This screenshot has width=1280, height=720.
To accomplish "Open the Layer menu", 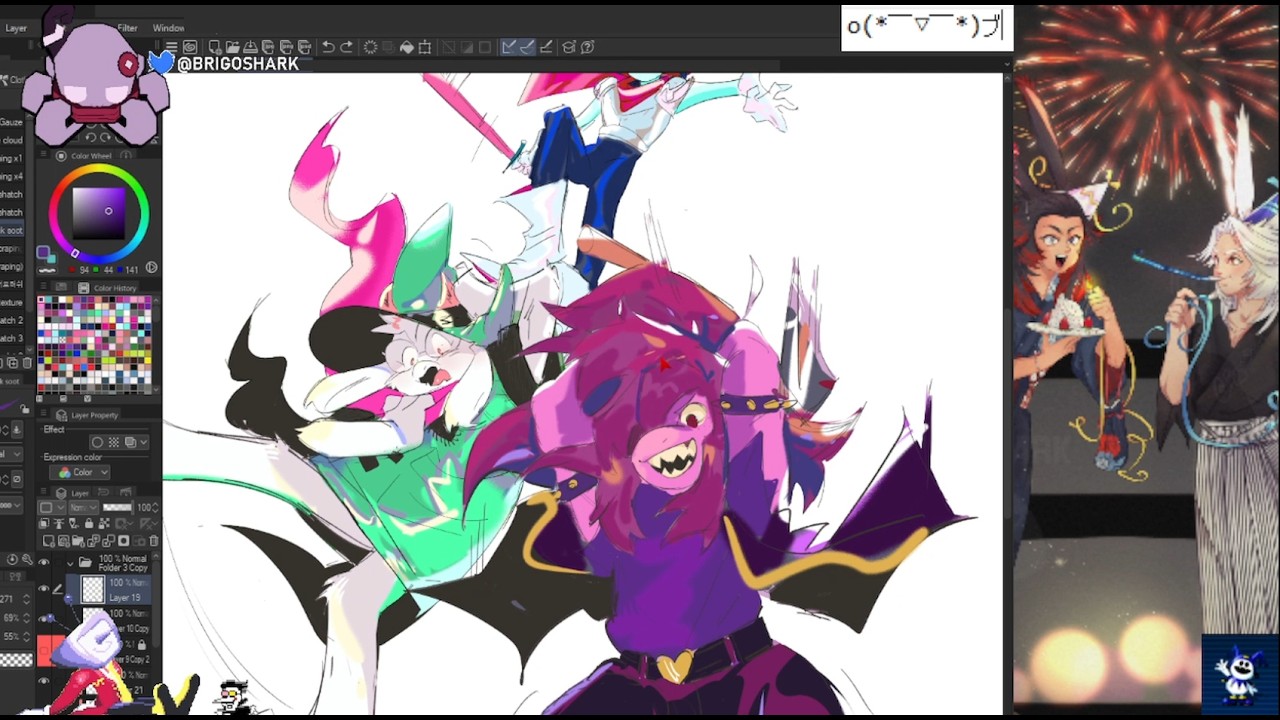I will (x=16, y=28).
